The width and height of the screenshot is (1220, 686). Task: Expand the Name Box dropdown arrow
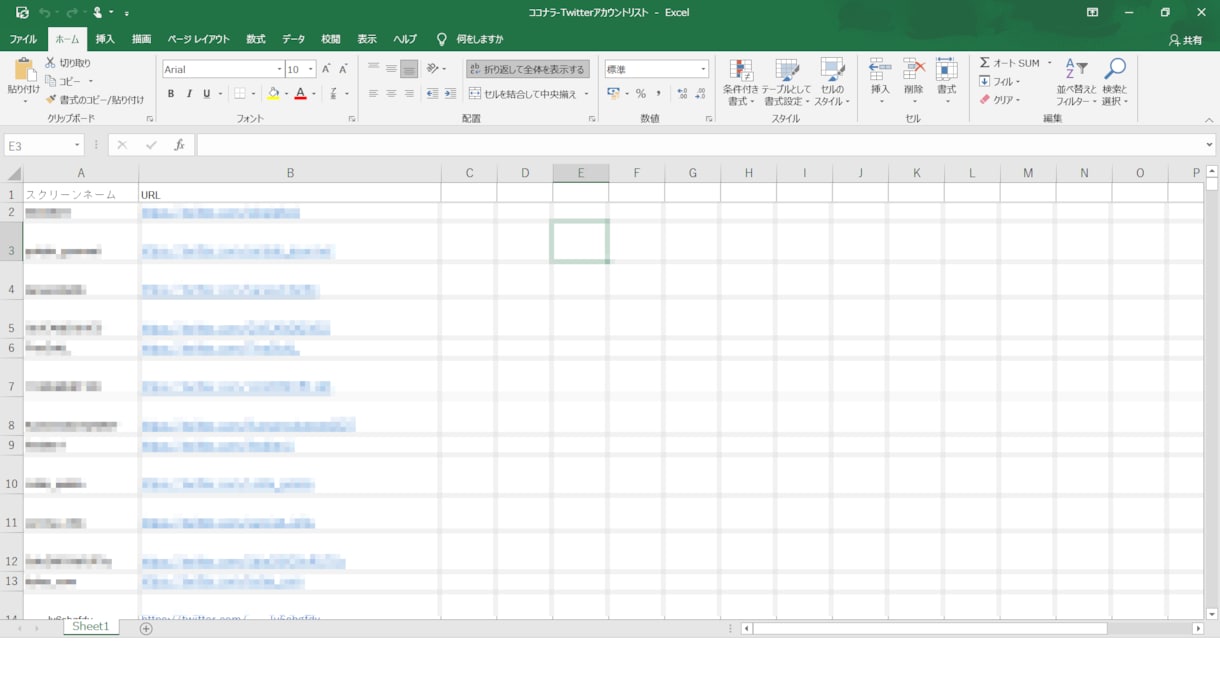77,146
